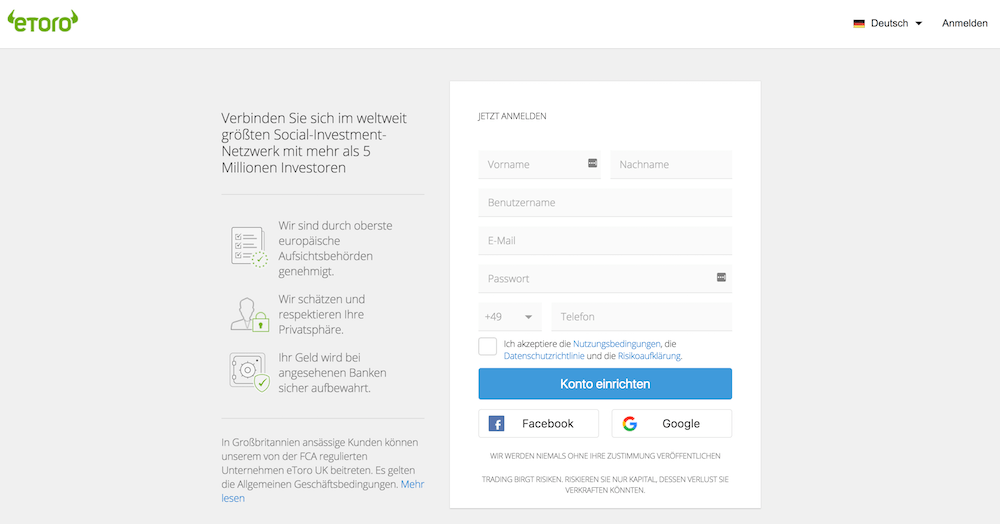The height and width of the screenshot is (524, 1000).
Task: Sign up with Facebook button
Action: 538,423
